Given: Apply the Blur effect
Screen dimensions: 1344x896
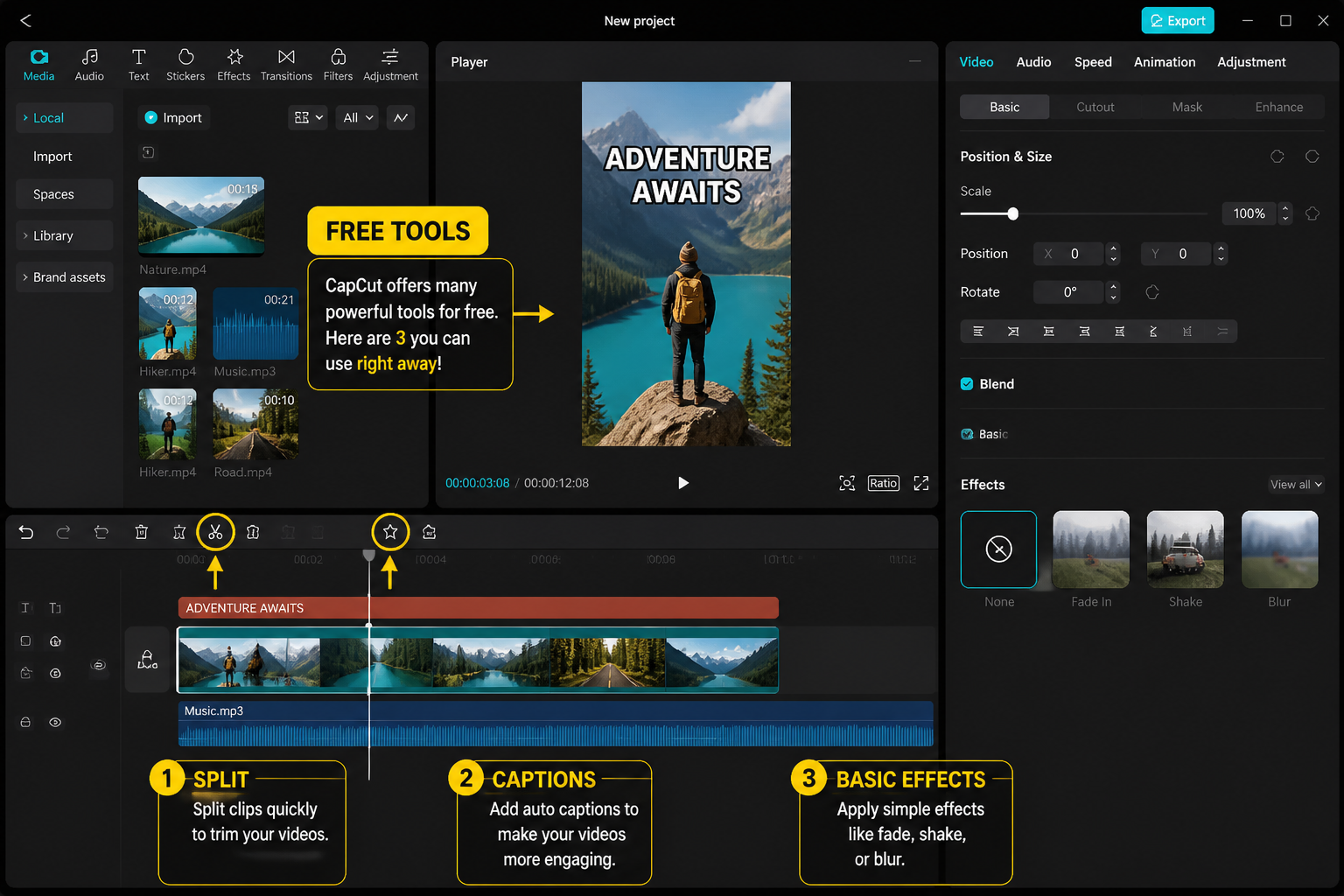Looking at the screenshot, I should 1279,549.
